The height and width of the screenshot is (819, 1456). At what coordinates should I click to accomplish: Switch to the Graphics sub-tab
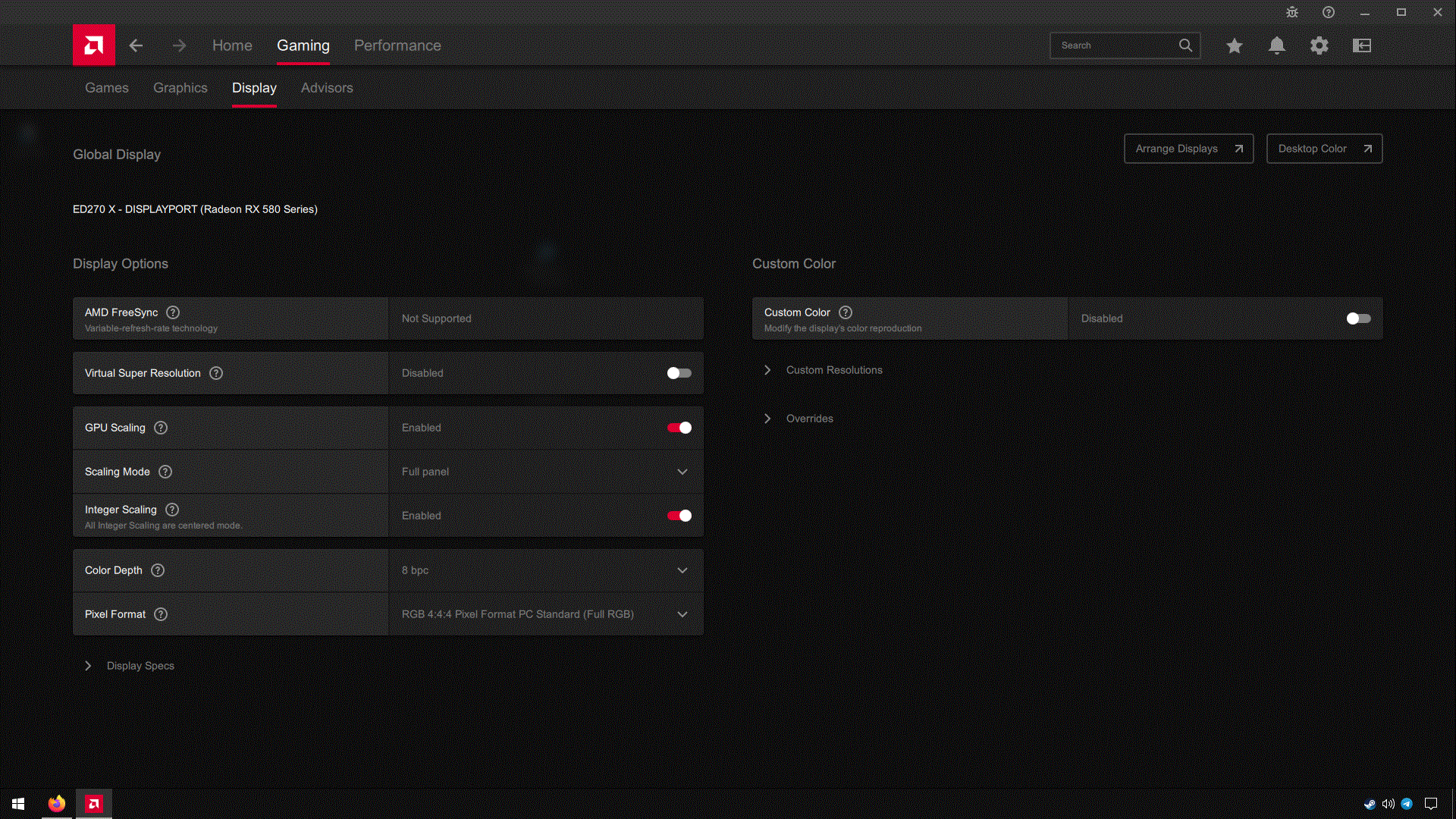point(180,88)
